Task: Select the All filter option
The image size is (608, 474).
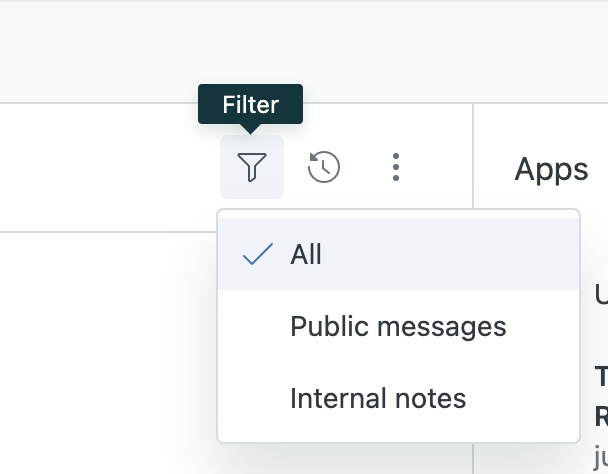Action: click(x=306, y=255)
